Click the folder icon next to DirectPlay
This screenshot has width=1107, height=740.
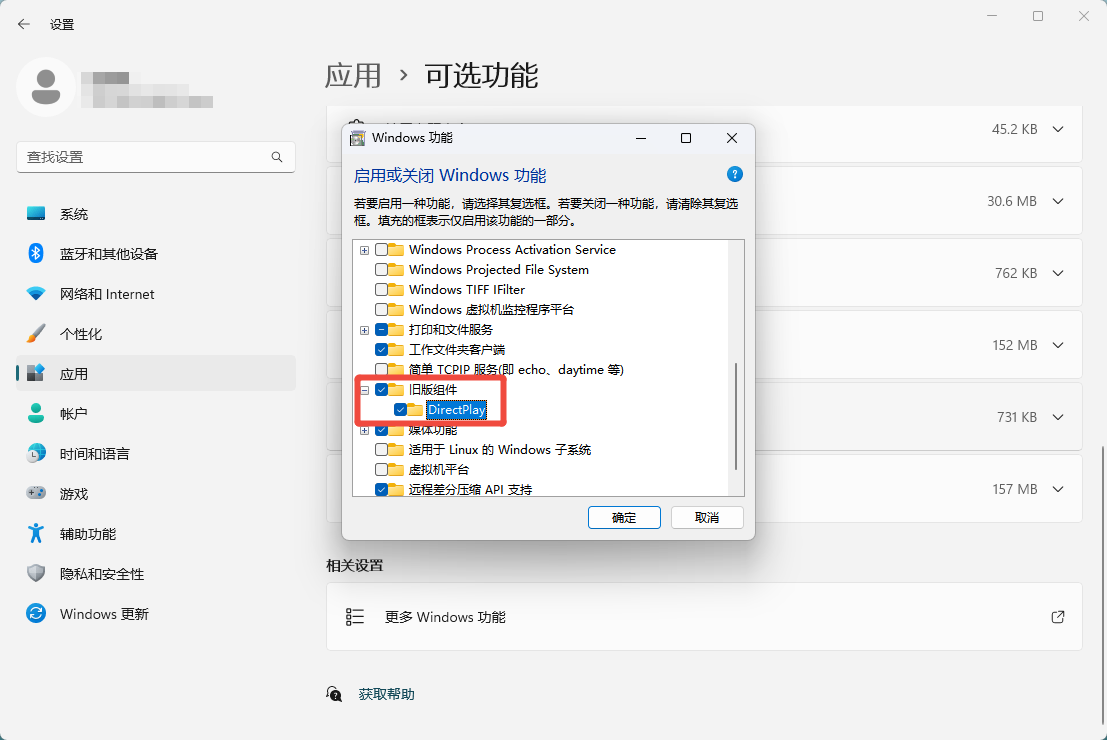tap(415, 410)
